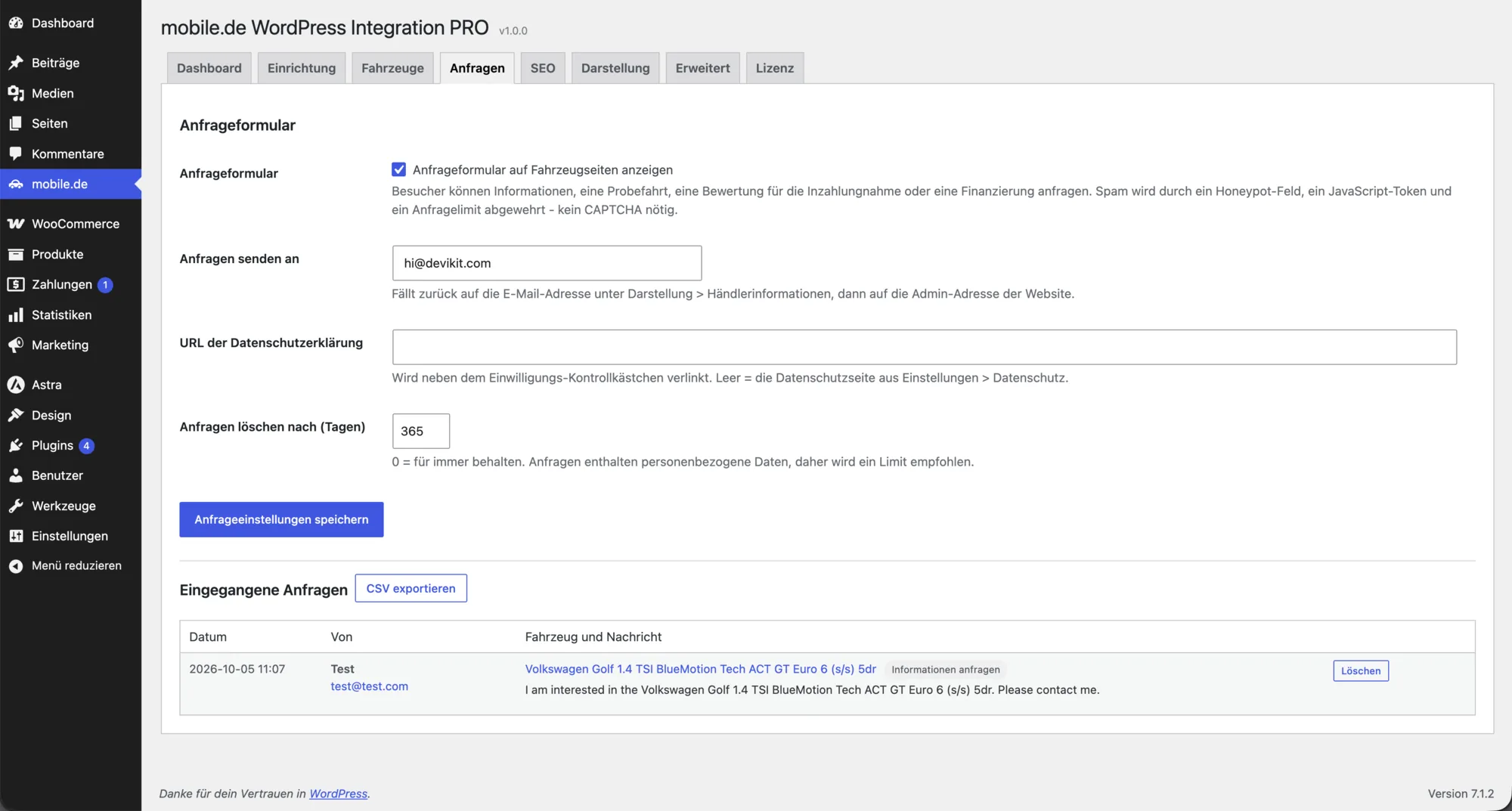
Task: Click the Zahlungen dollar icon
Action: point(16,284)
